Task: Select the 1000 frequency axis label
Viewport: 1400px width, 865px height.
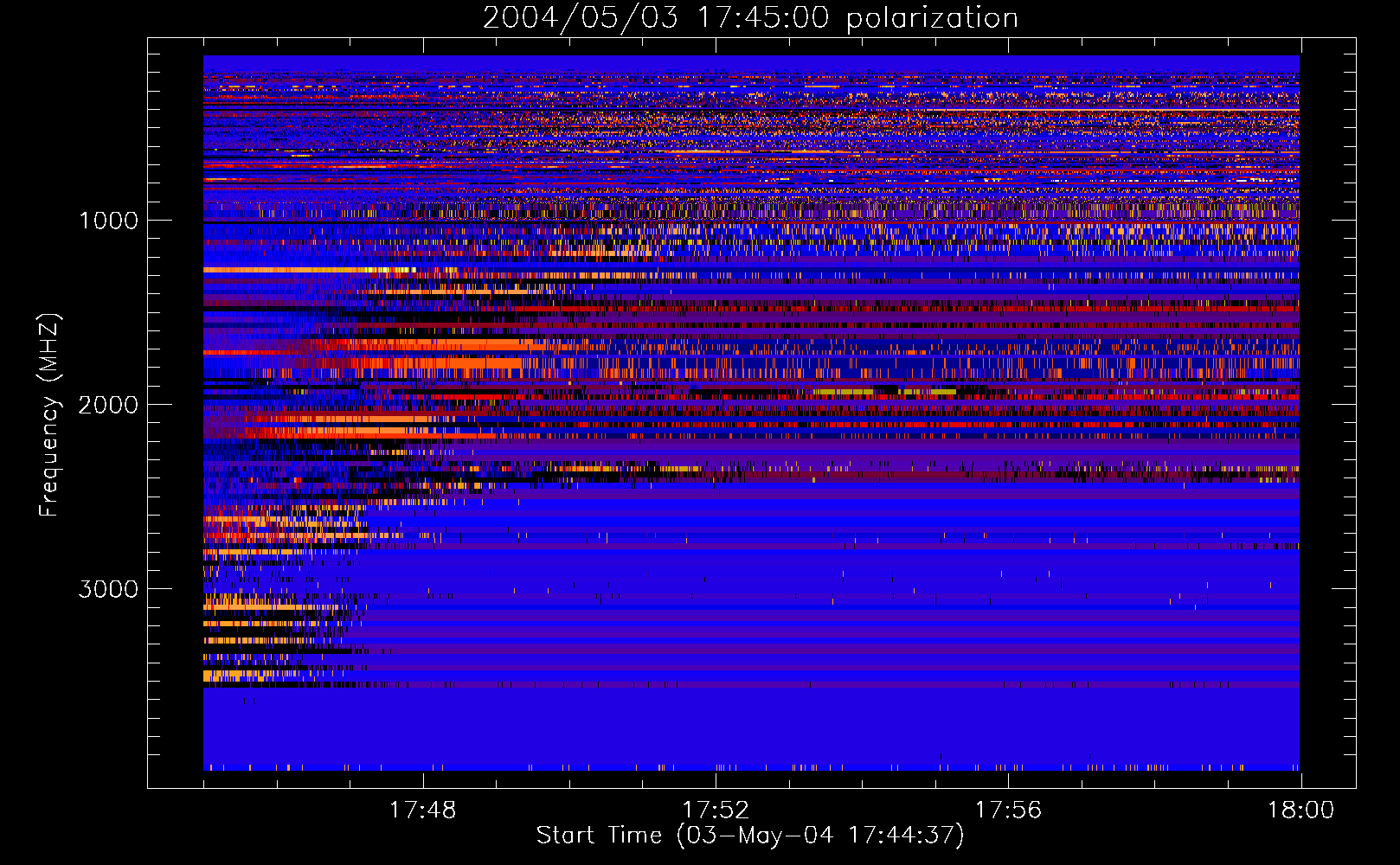Action: tap(108, 220)
